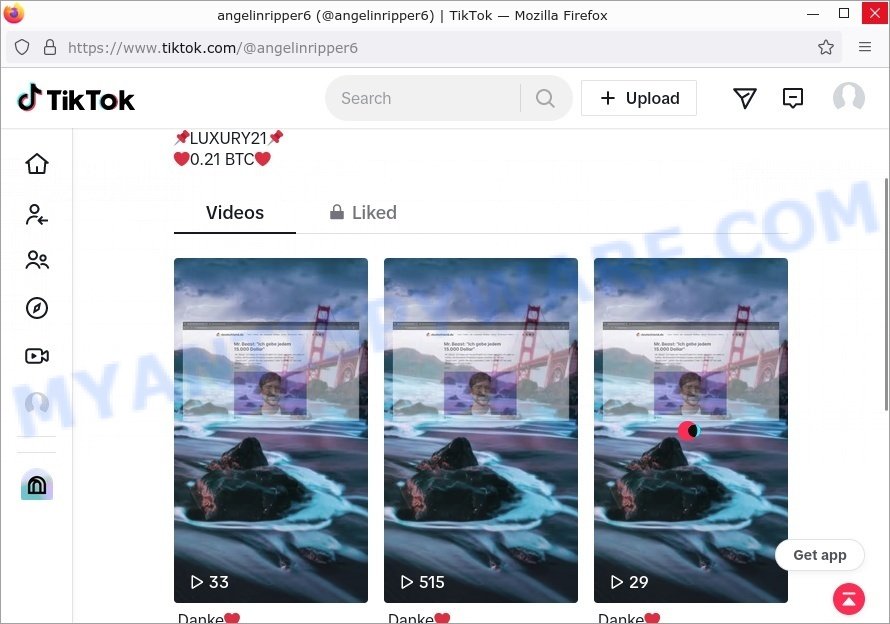The image size is (890, 624).
Task: Open the messages paper plane icon
Action: coord(745,98)
